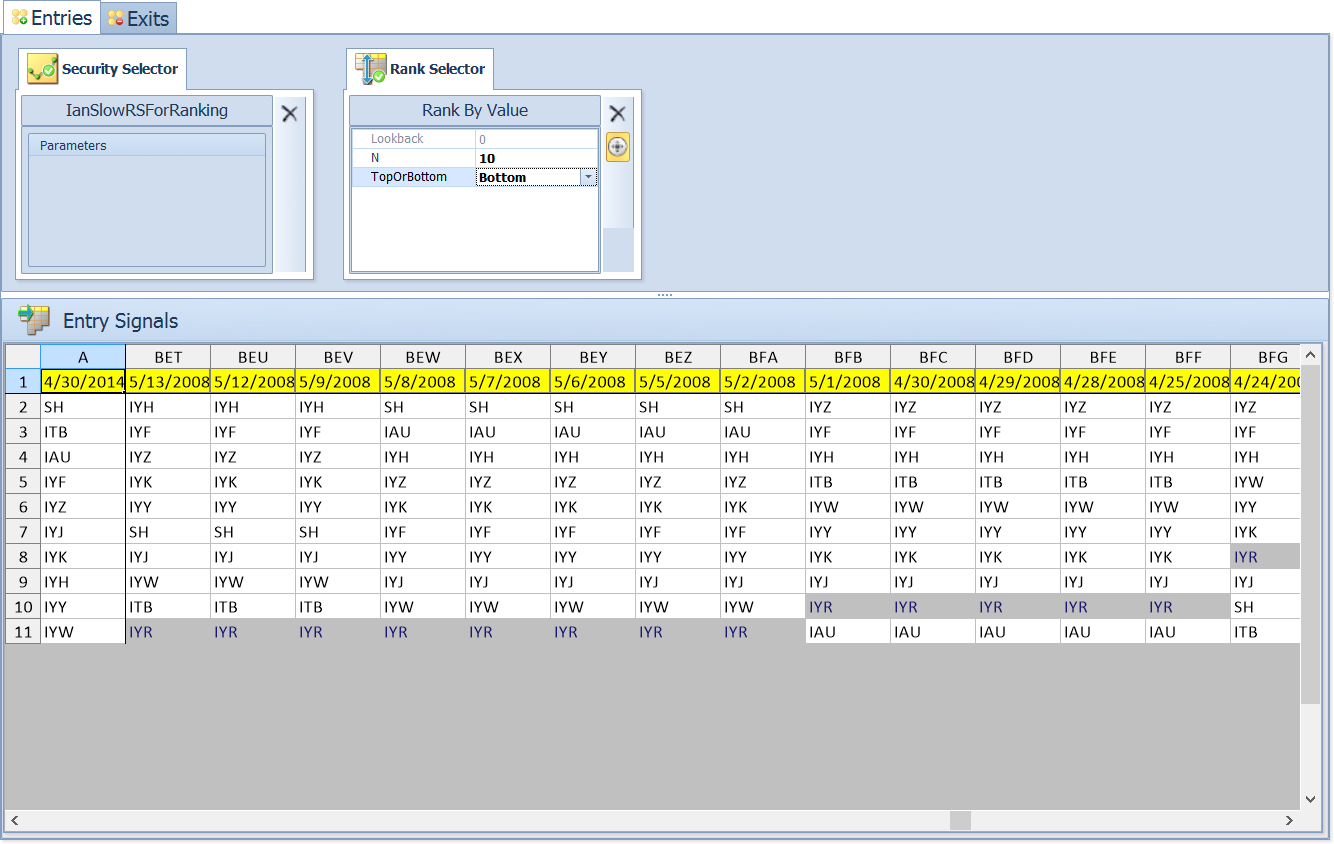Click the N value field showing 10
1334x844 pixels.
click(536, 158)
